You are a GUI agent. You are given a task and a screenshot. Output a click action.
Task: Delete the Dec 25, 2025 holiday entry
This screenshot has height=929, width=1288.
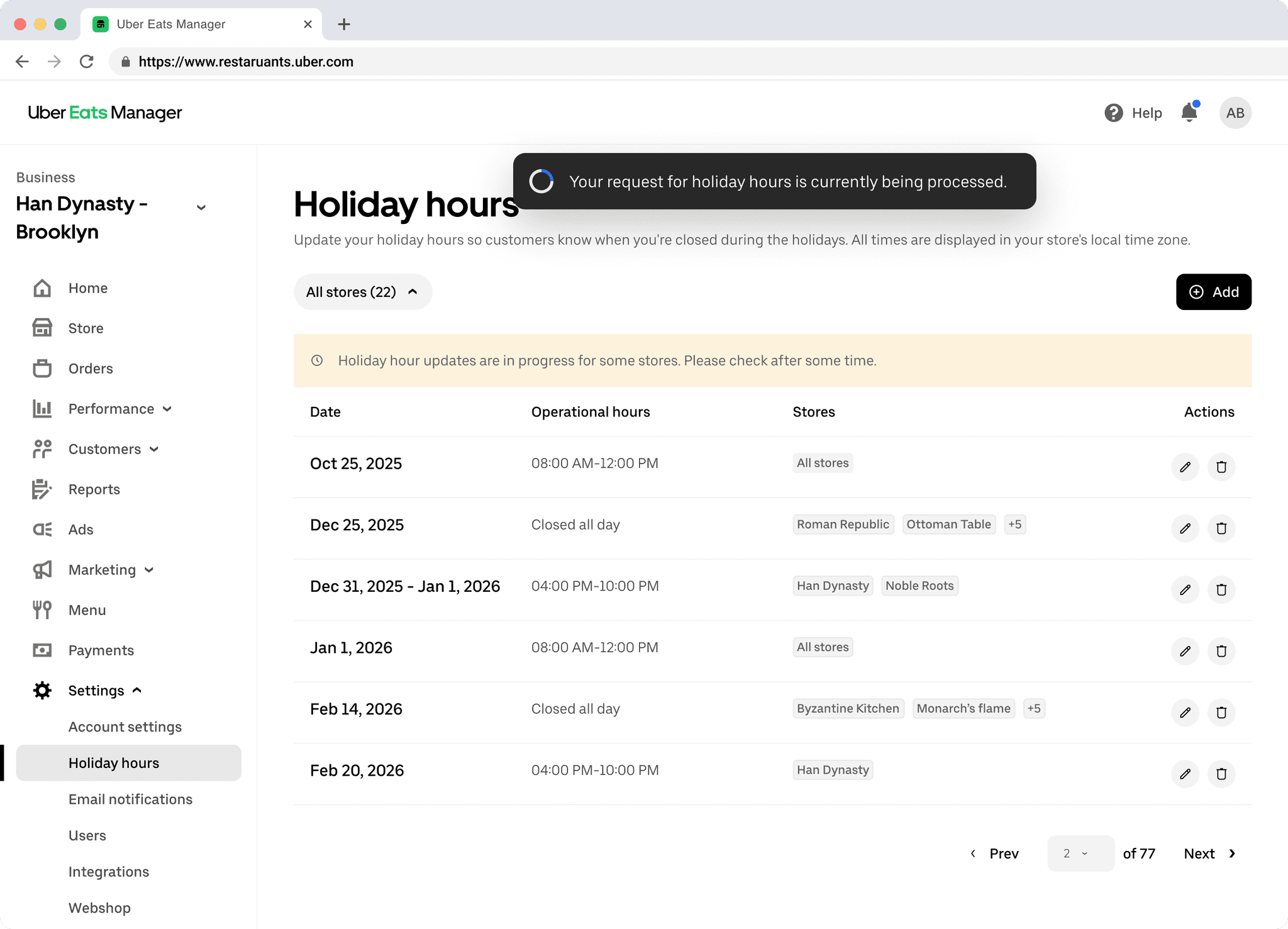pyautogui.click(x=1221, y=528)
